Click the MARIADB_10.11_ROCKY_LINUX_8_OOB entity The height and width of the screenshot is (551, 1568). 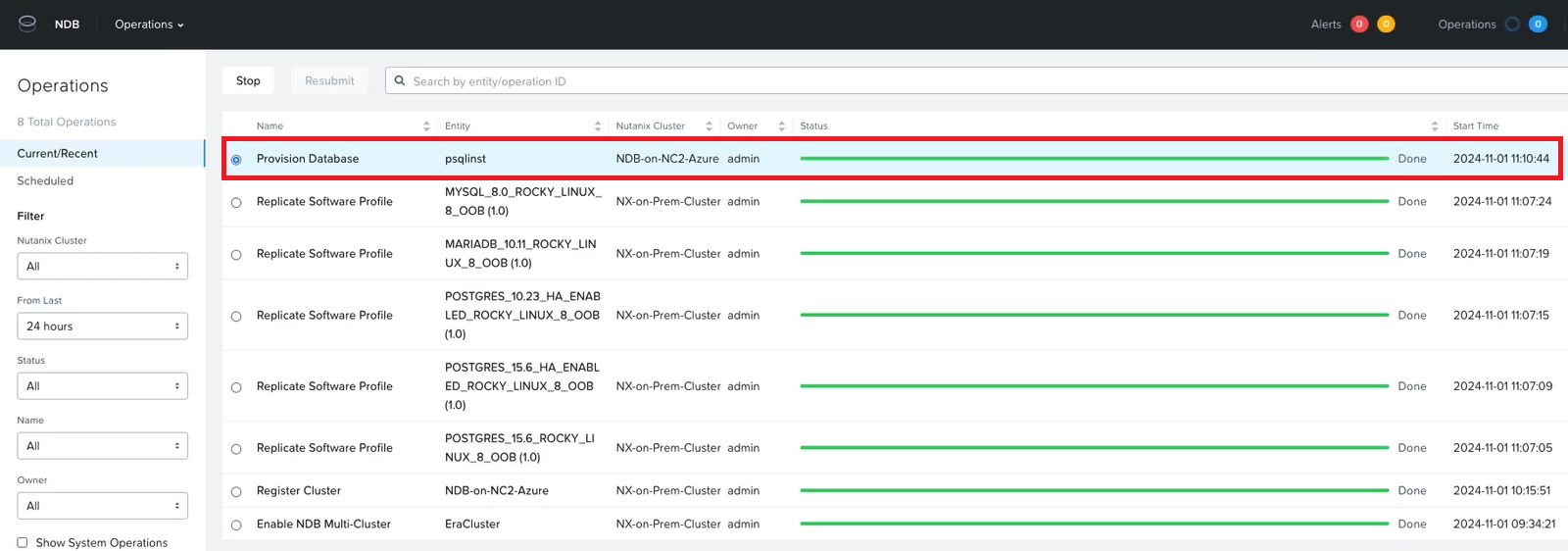coord(520,253)
